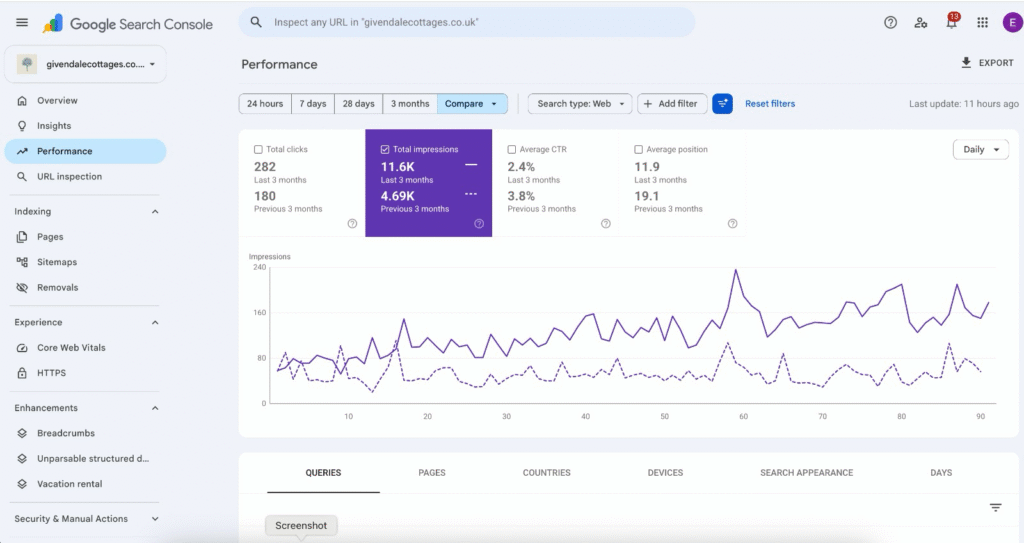This screenshot has width=1024, height=543.
Task: Click the URL inspection search field
Action: (x=467, y=22)
